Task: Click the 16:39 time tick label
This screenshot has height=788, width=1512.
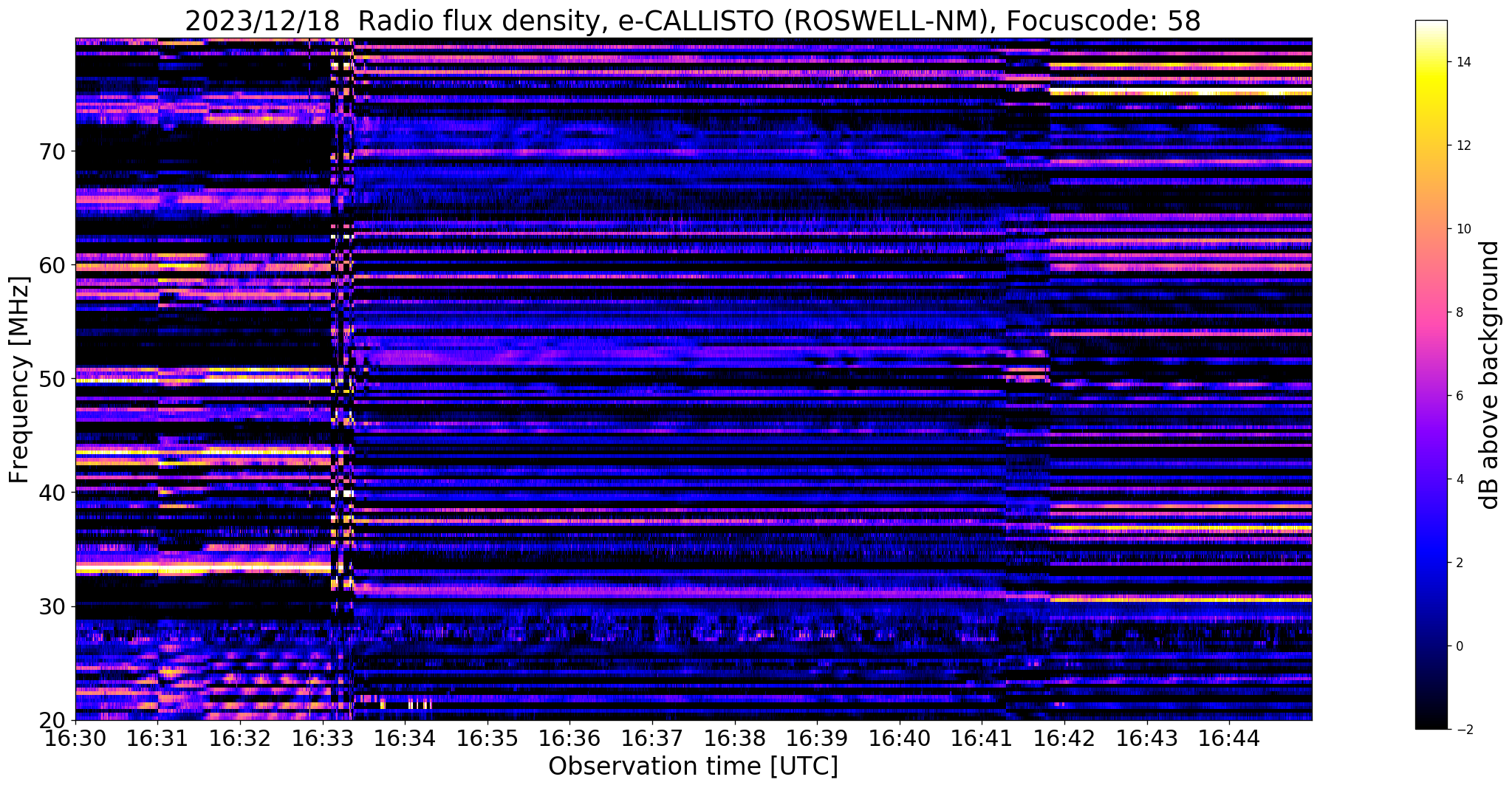Action: tap(817, 737)
